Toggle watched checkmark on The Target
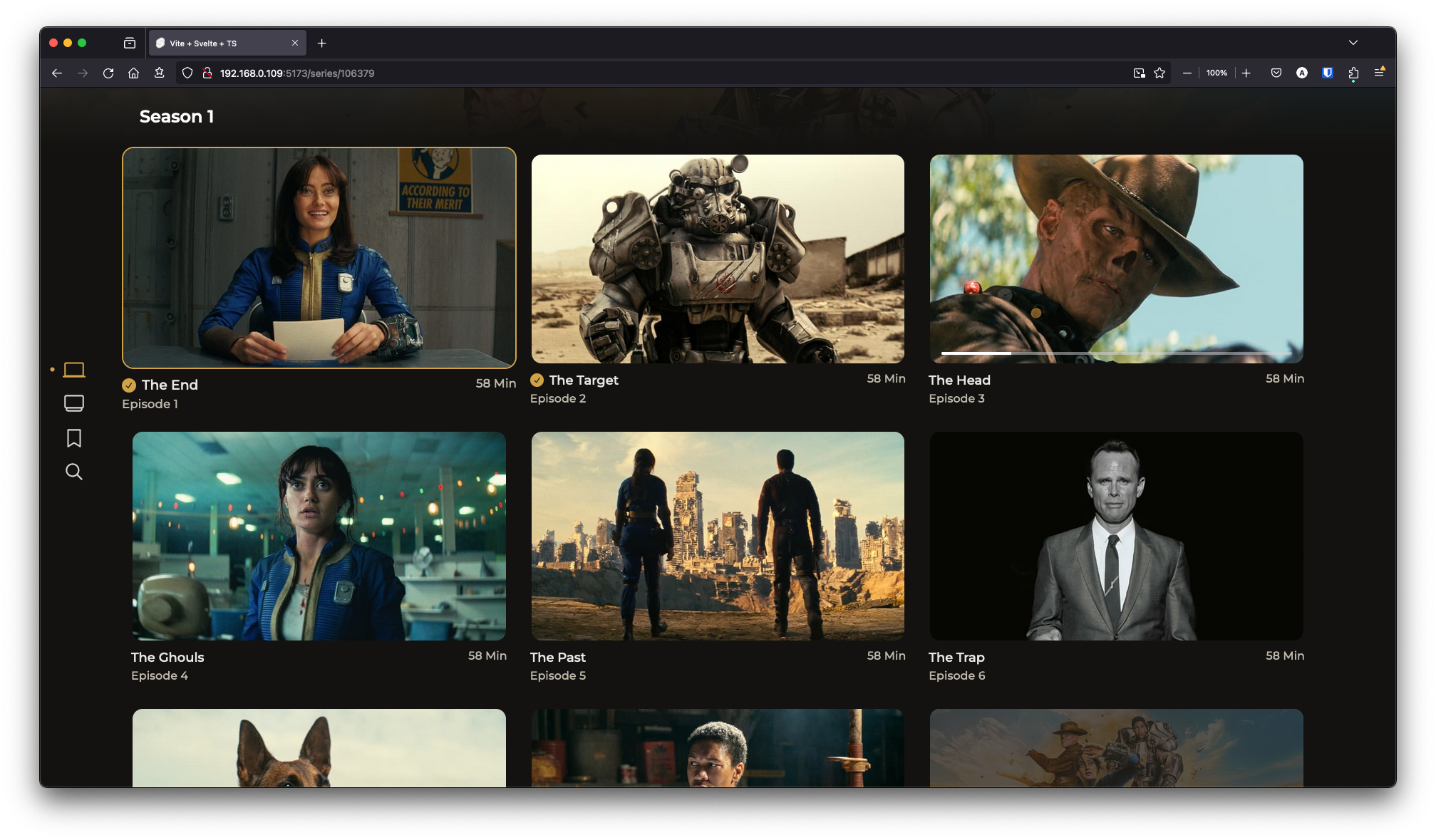 [x=537, y=380]
